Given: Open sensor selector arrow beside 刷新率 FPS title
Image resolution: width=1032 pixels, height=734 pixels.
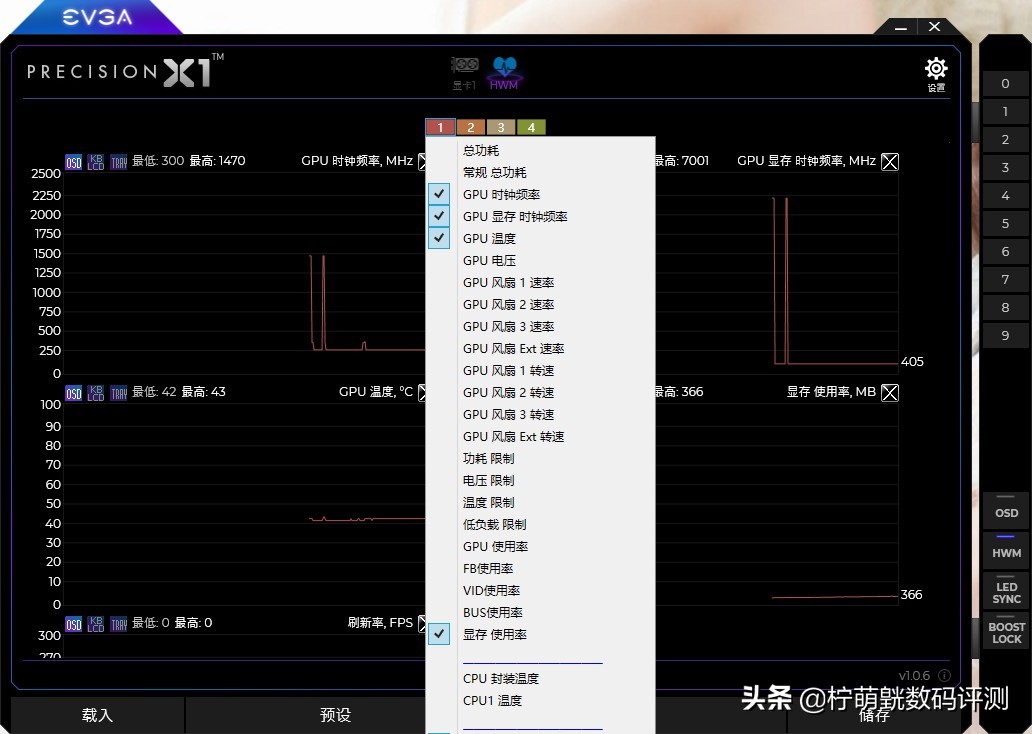Looking at the screenshot, I should [x=422, y=622].
